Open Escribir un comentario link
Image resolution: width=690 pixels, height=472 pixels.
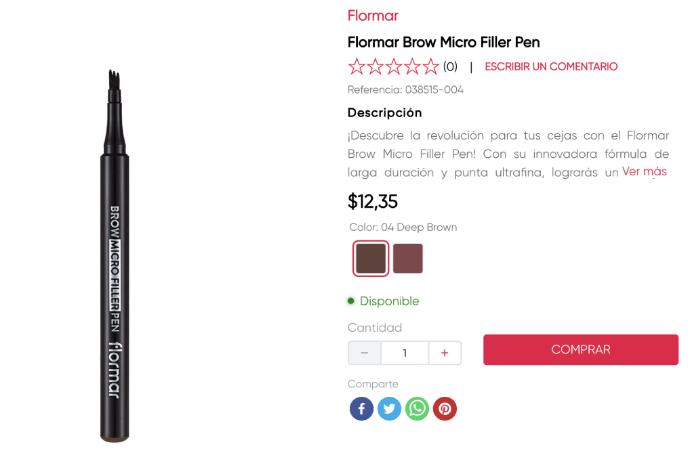tap(551, 67)
